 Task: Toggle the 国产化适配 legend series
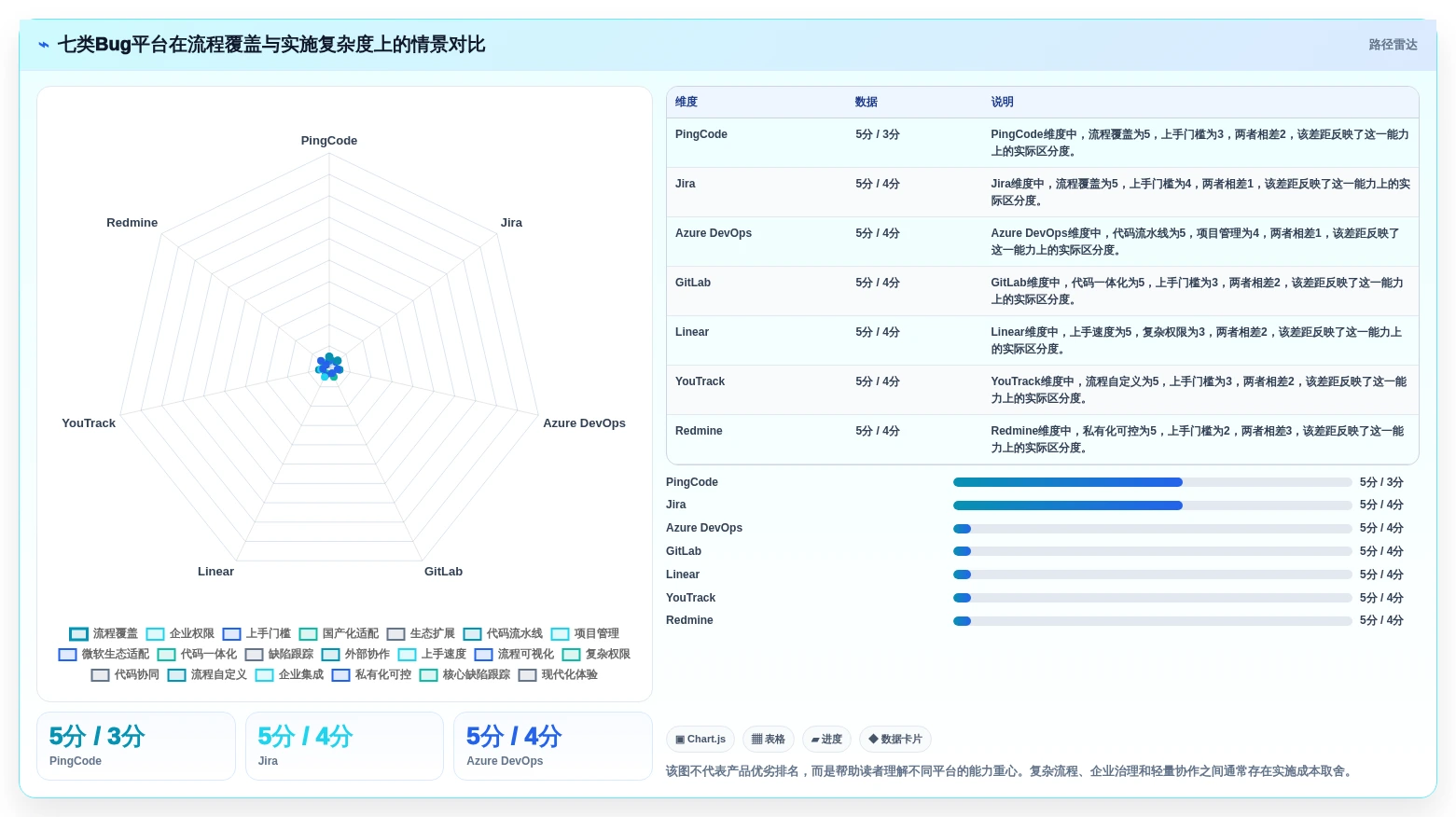[339, 633]
